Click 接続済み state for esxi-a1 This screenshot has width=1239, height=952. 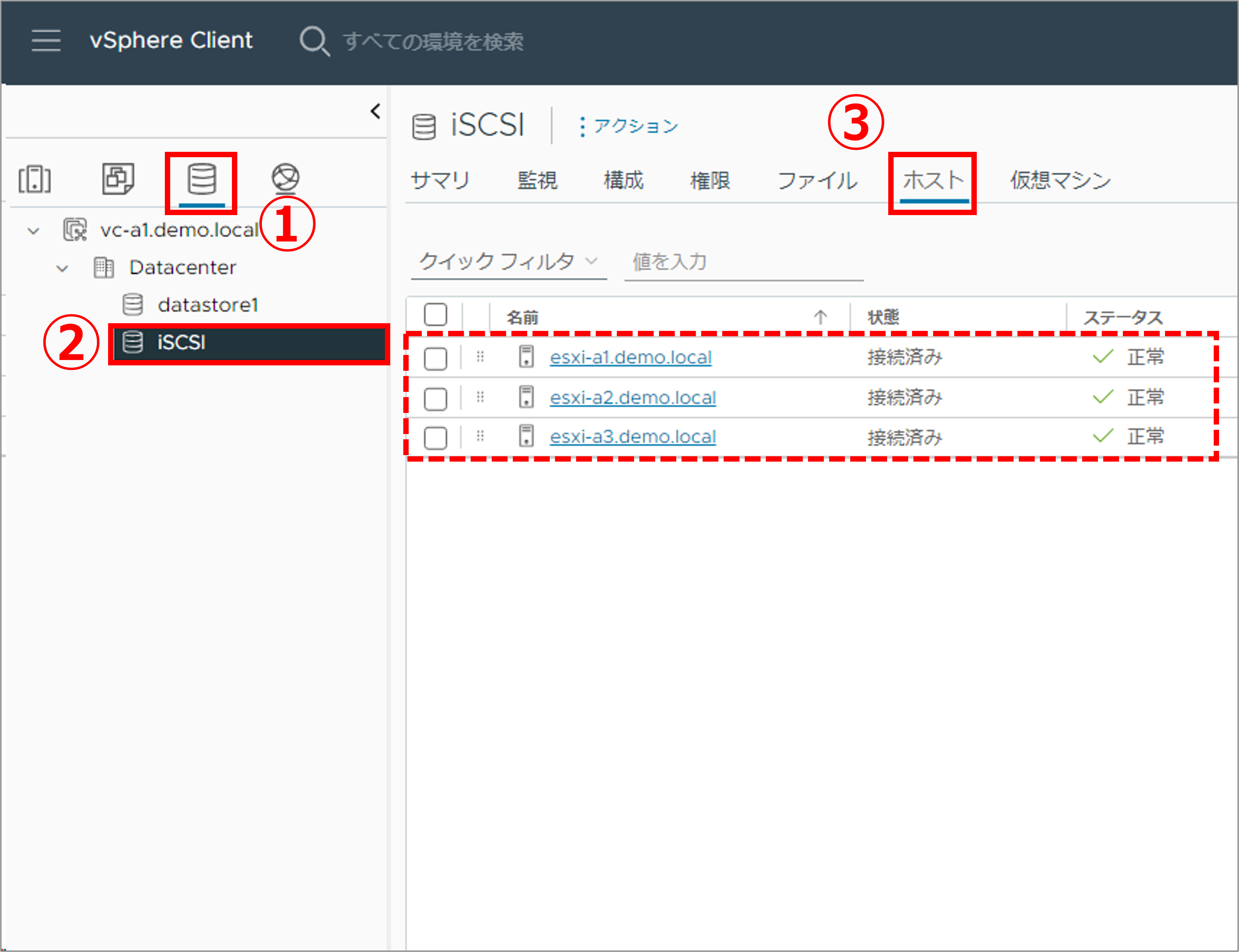click(x=905, y=358)
